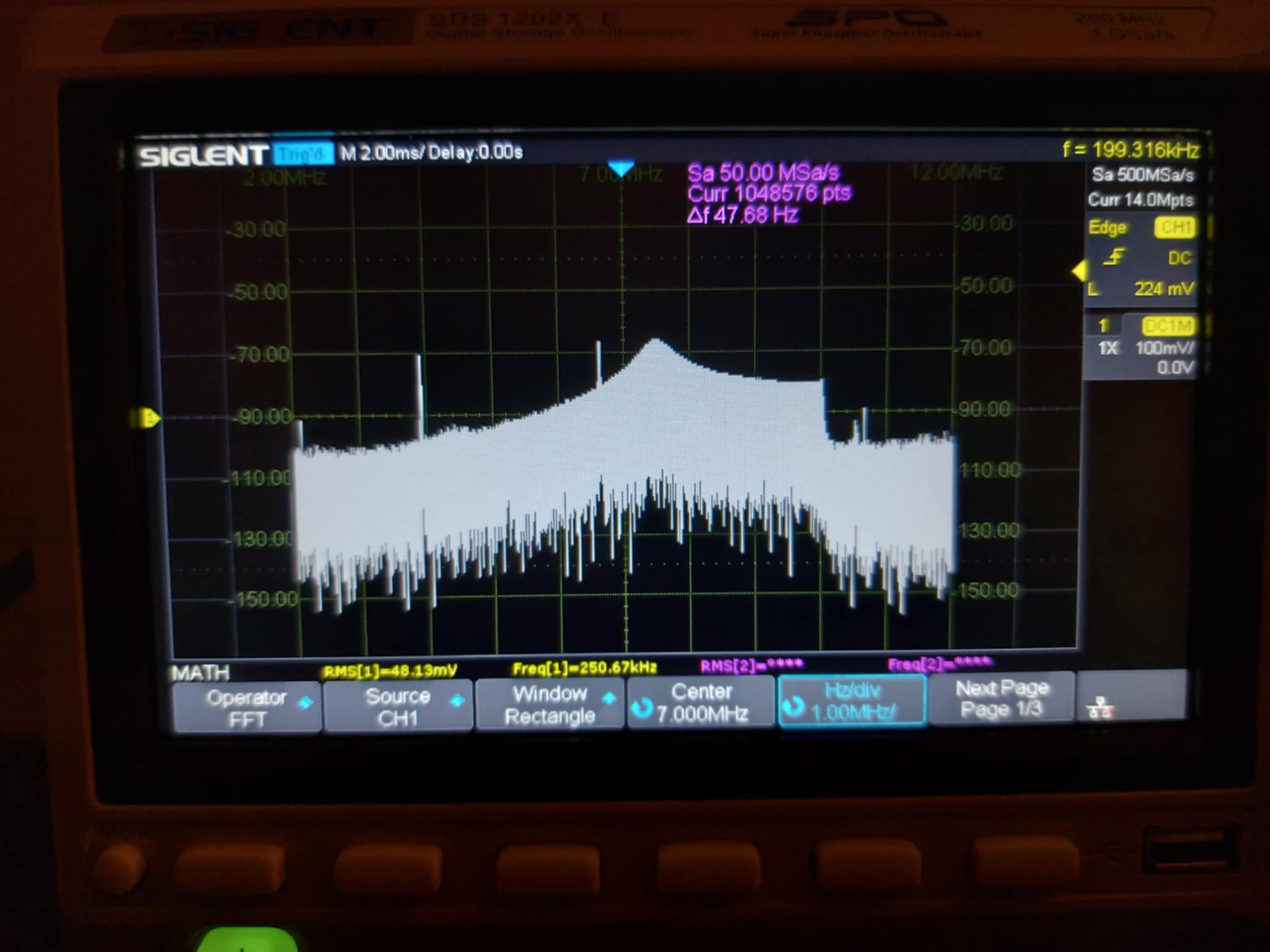
Task: Toggle the Trig'd status indicator
Action: point(302,154)
